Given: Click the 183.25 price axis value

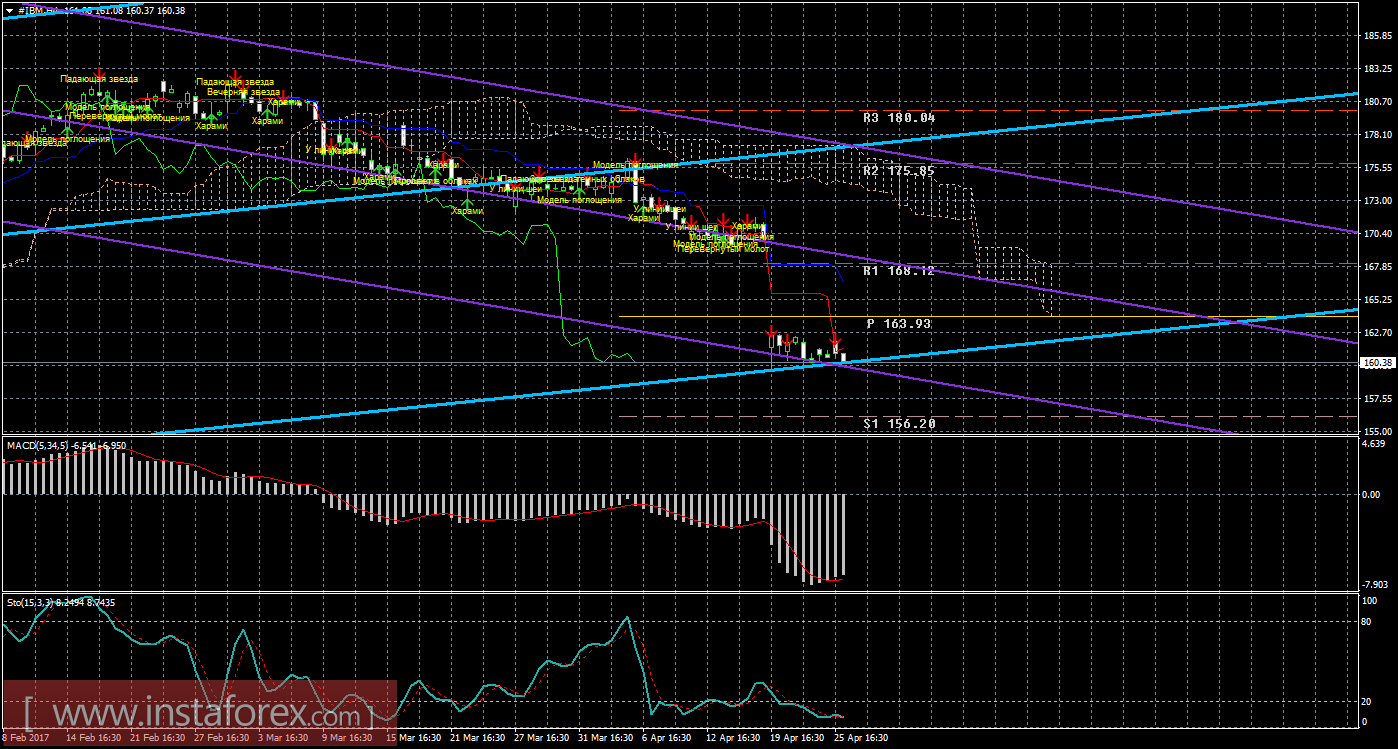Looking at the screenshot, I should (x=1378, y=69).
